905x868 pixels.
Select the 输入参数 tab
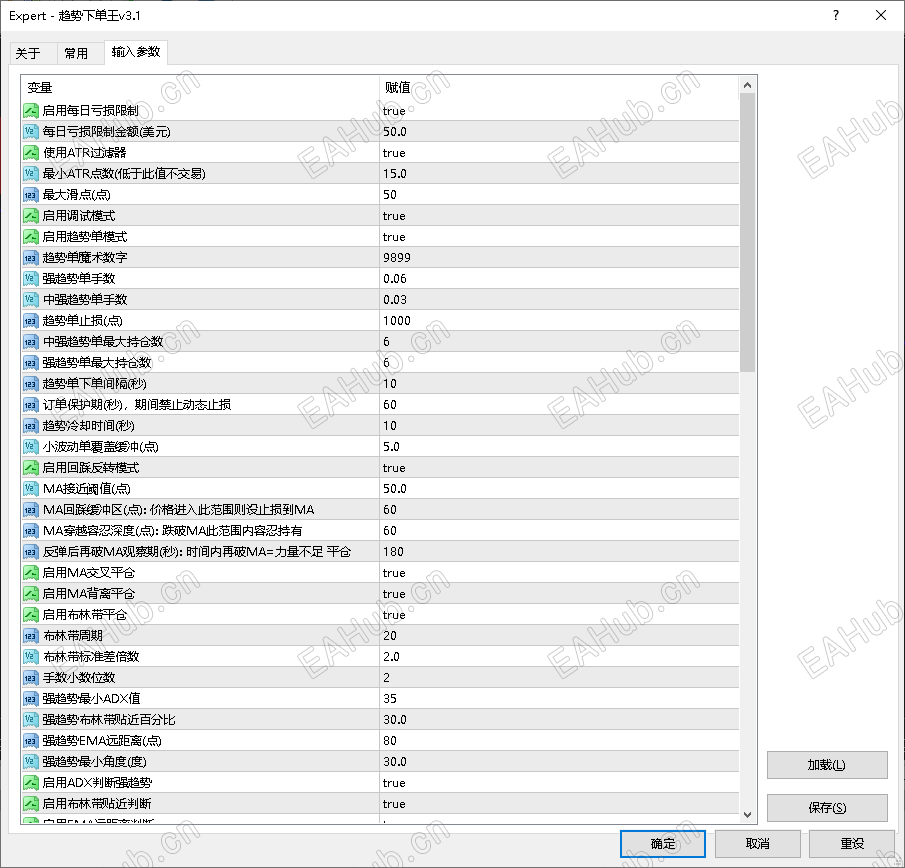tap(136, 52)
